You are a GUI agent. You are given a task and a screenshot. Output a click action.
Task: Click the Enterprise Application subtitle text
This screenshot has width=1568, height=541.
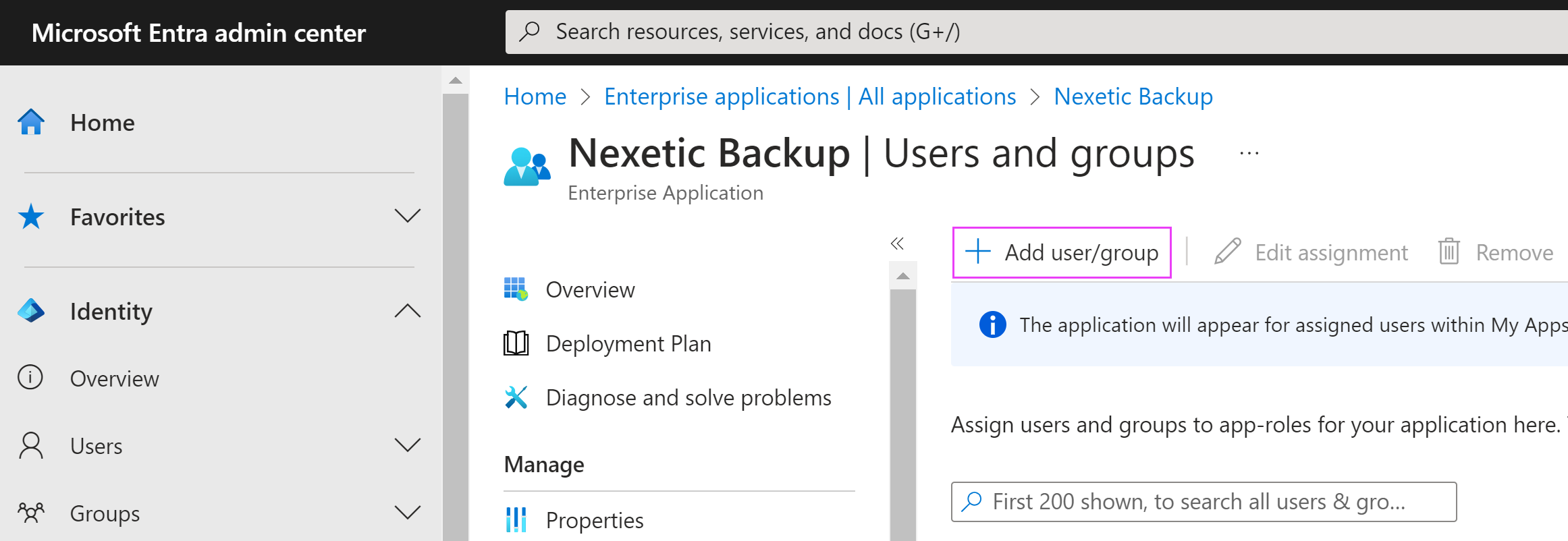tap(666, 193)
